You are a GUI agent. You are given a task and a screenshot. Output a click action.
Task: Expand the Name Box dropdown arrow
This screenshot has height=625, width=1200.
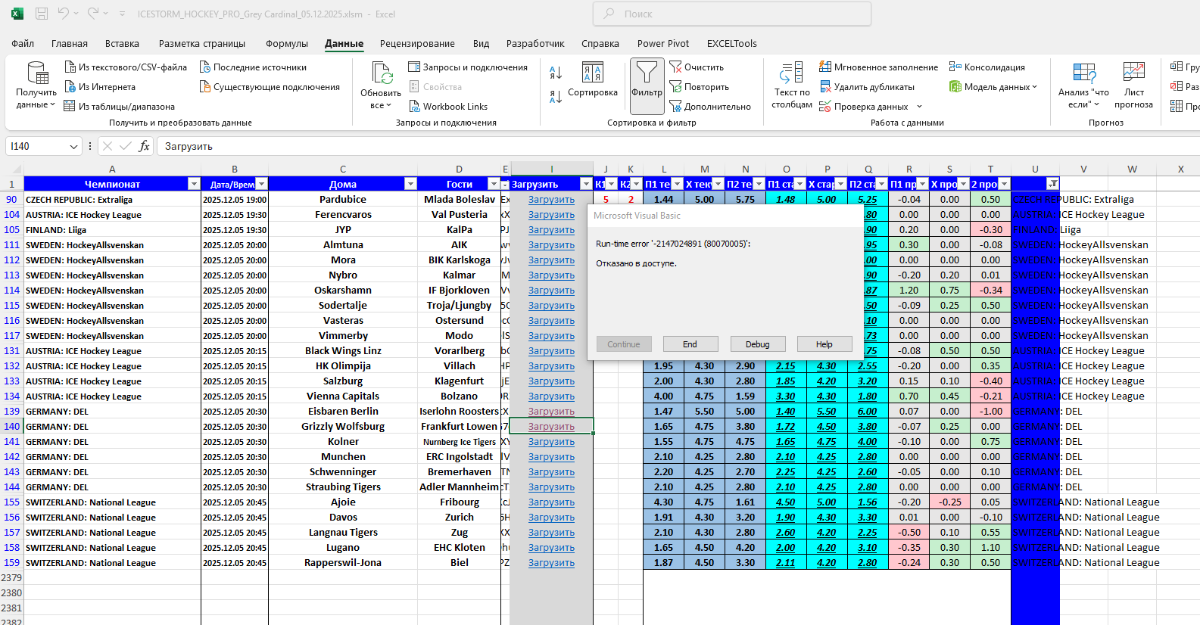click(x=74, y=146)
